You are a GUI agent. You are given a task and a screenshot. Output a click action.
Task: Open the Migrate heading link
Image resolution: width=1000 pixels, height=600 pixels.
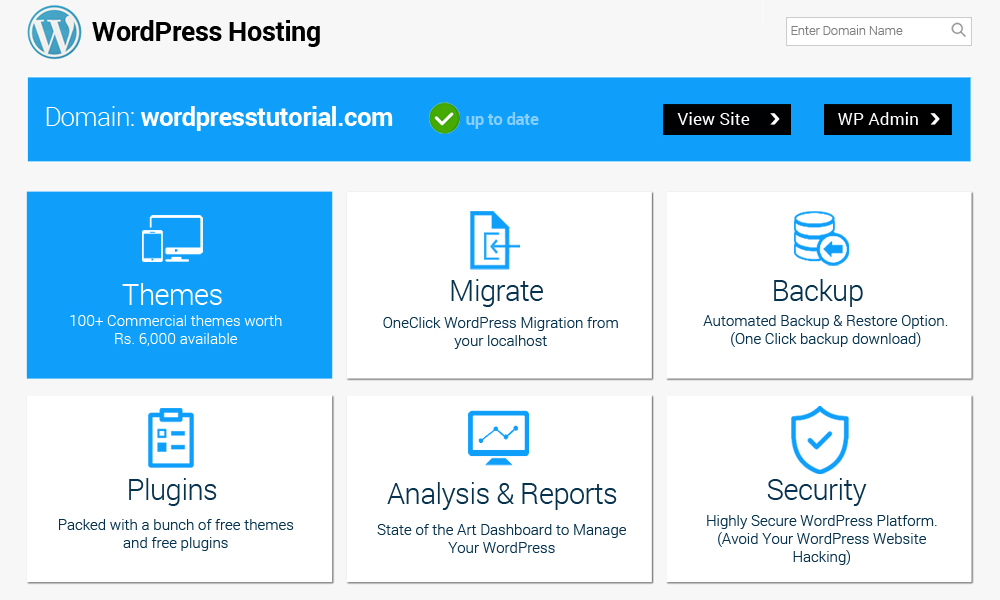coord(497,291)
